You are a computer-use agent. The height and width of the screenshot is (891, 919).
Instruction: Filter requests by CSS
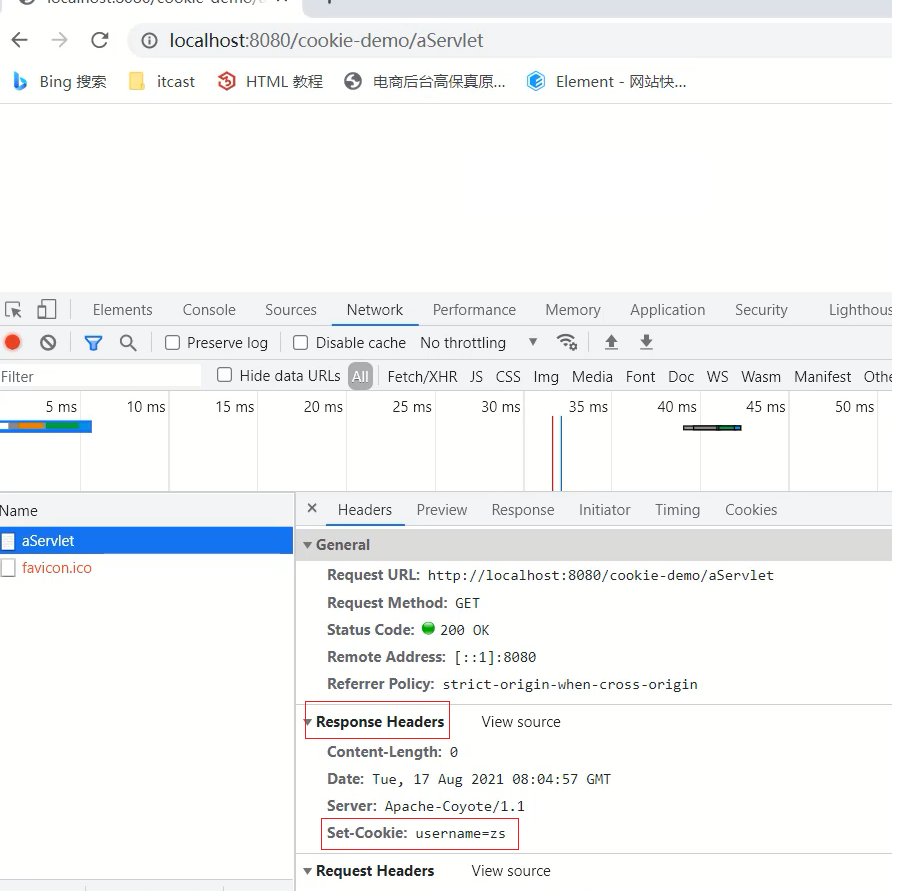click(x=508, y=376)
